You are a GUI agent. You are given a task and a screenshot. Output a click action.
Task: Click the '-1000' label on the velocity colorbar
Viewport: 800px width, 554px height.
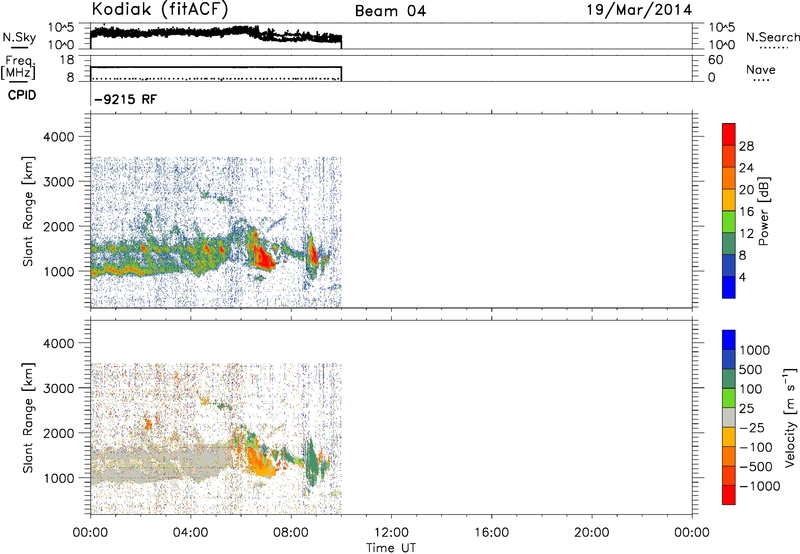(760, 486)
